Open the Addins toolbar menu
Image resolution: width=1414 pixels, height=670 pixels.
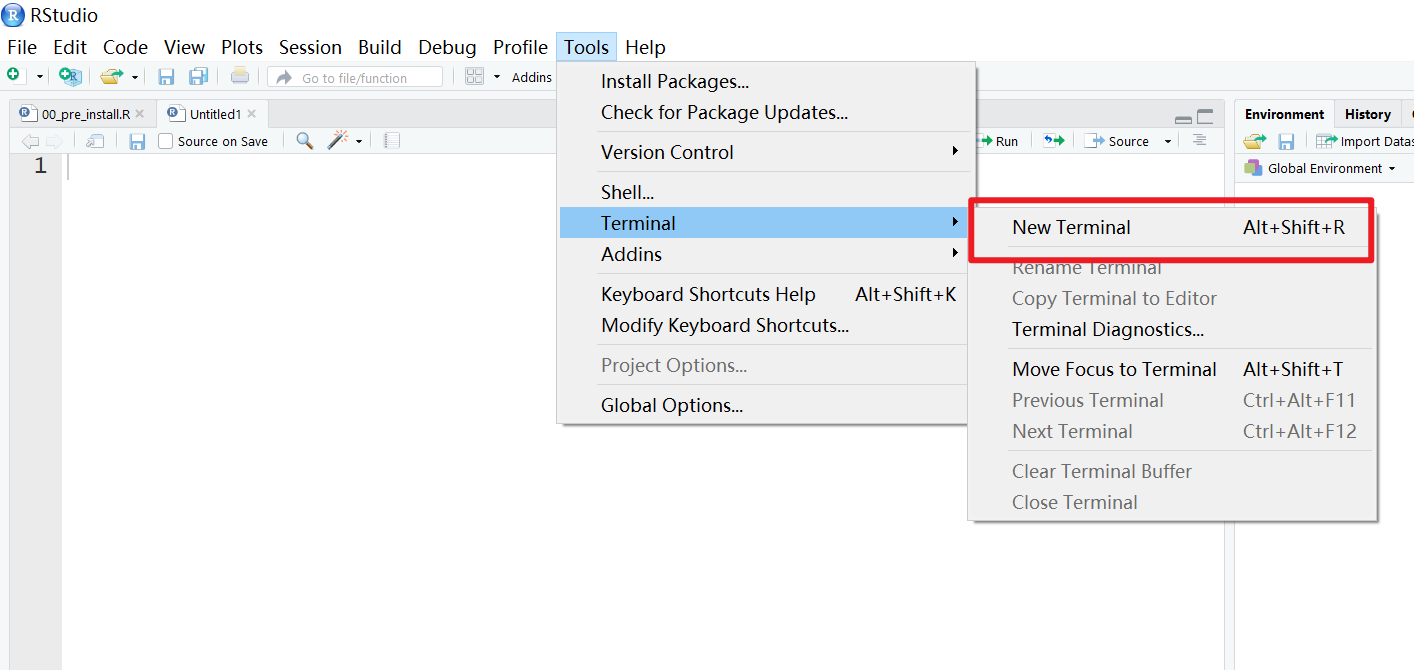point(532,77)
